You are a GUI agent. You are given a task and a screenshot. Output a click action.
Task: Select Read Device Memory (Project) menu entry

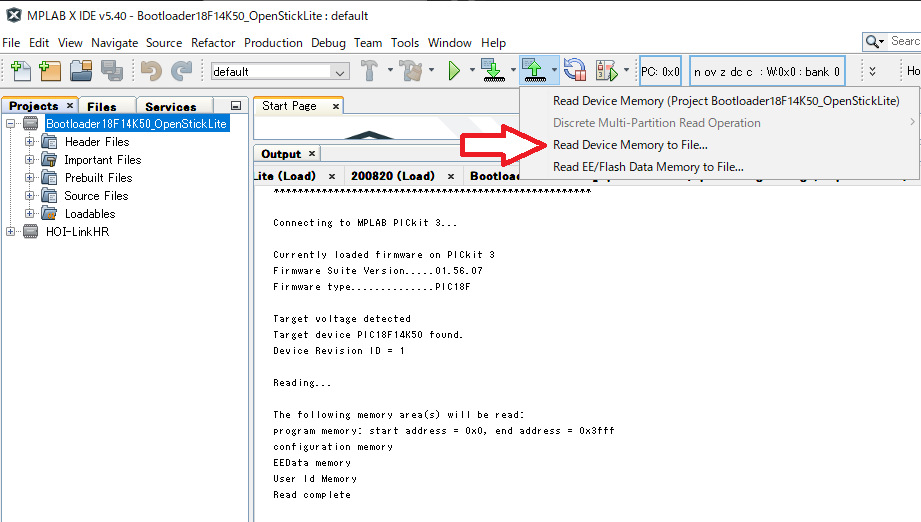(x=726, y=101)
